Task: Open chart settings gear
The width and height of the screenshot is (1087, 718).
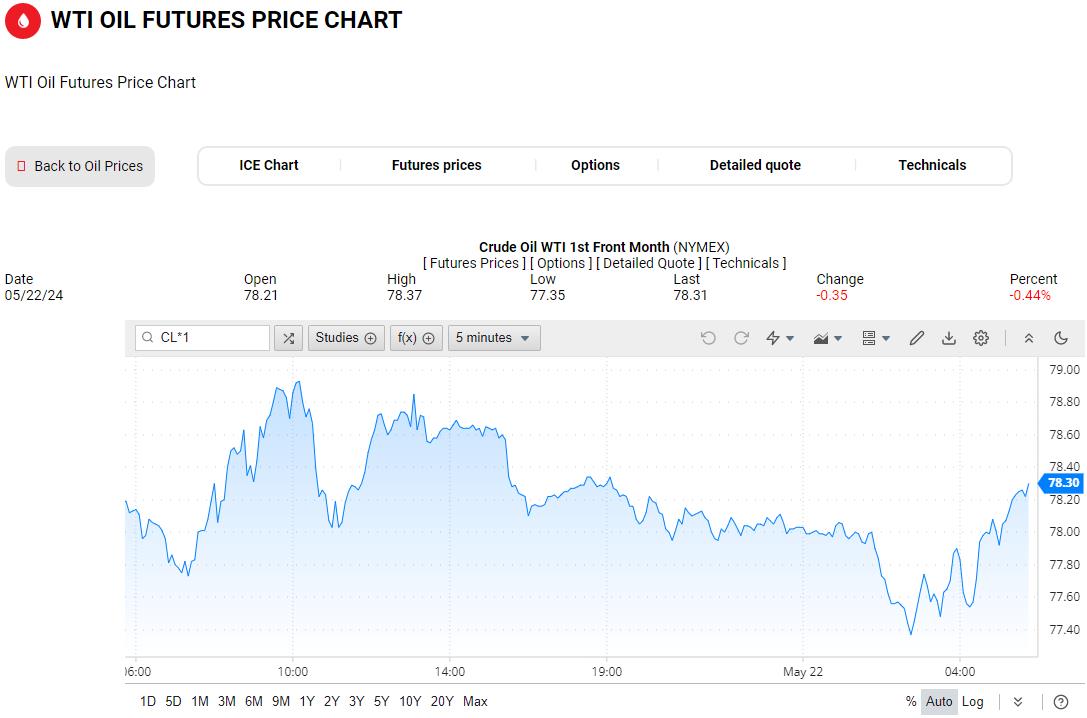Action: pyautogui.click(x=980, y=338)
